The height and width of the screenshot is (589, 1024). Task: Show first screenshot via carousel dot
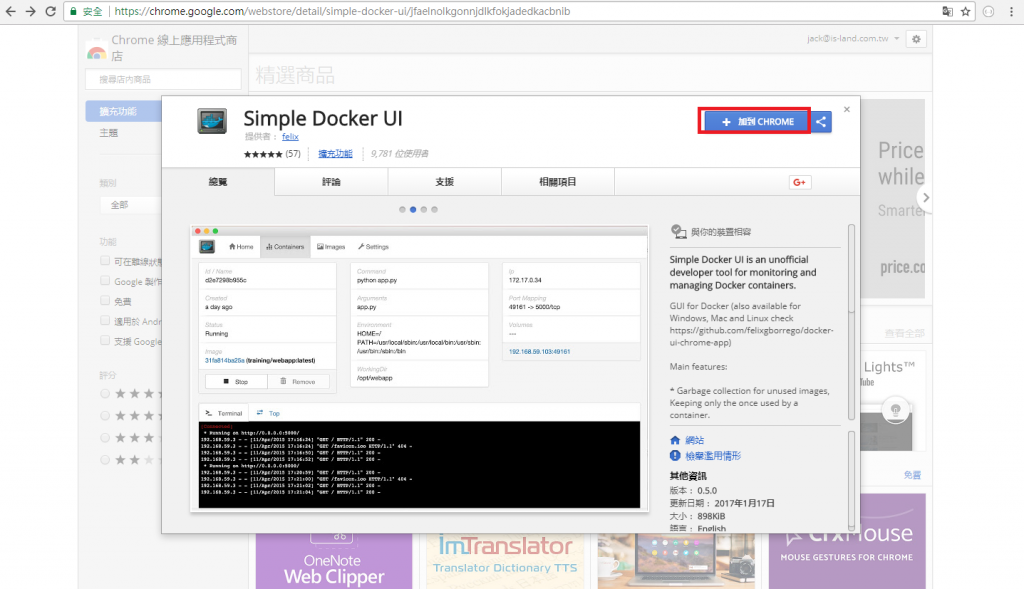[402, 210]
